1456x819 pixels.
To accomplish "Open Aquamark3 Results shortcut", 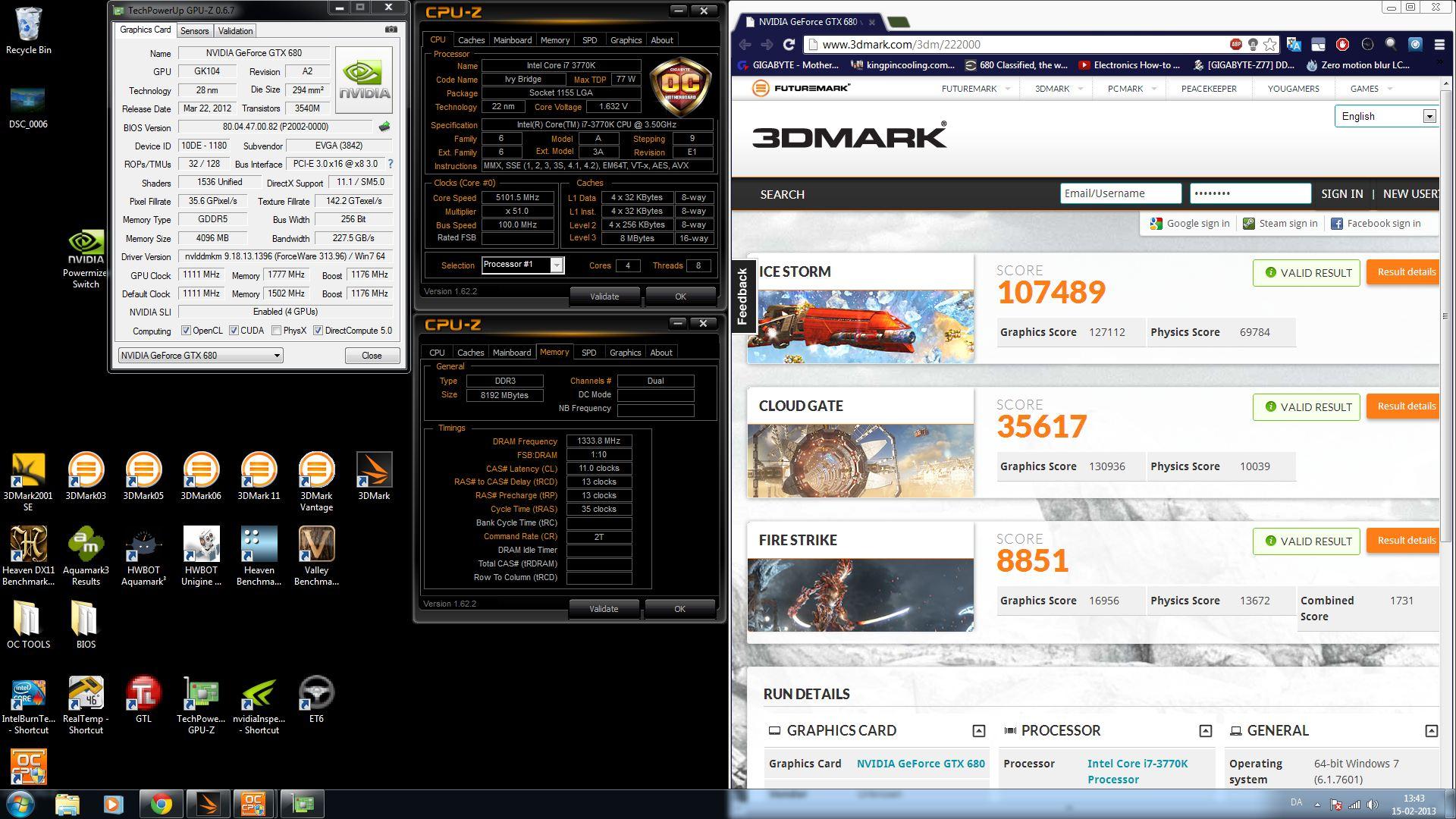I will (86, 557).
